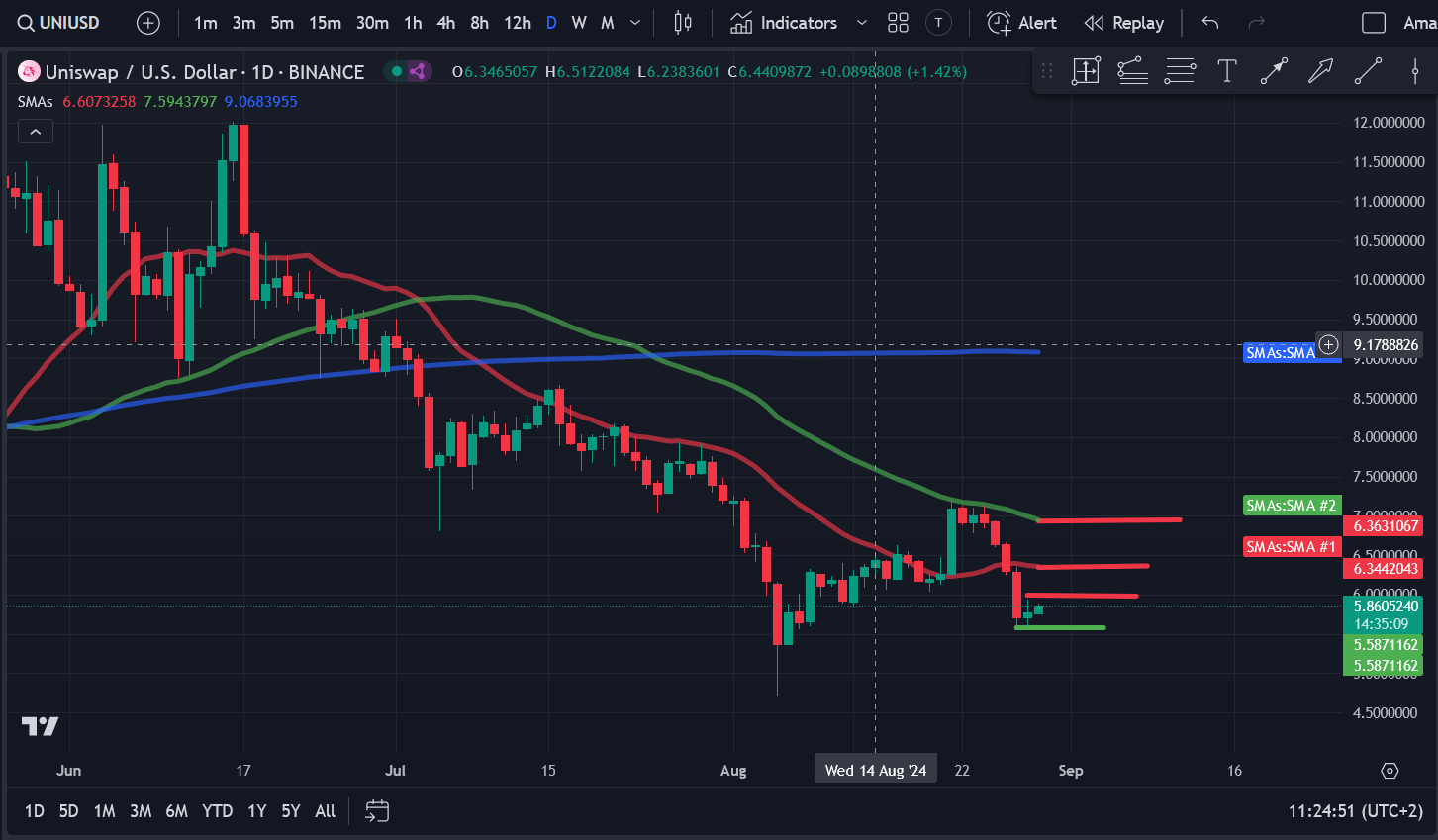Viewport: 1438px width, 840px height.
Task: Click the green market status dot
Action: tap(397, 71)
